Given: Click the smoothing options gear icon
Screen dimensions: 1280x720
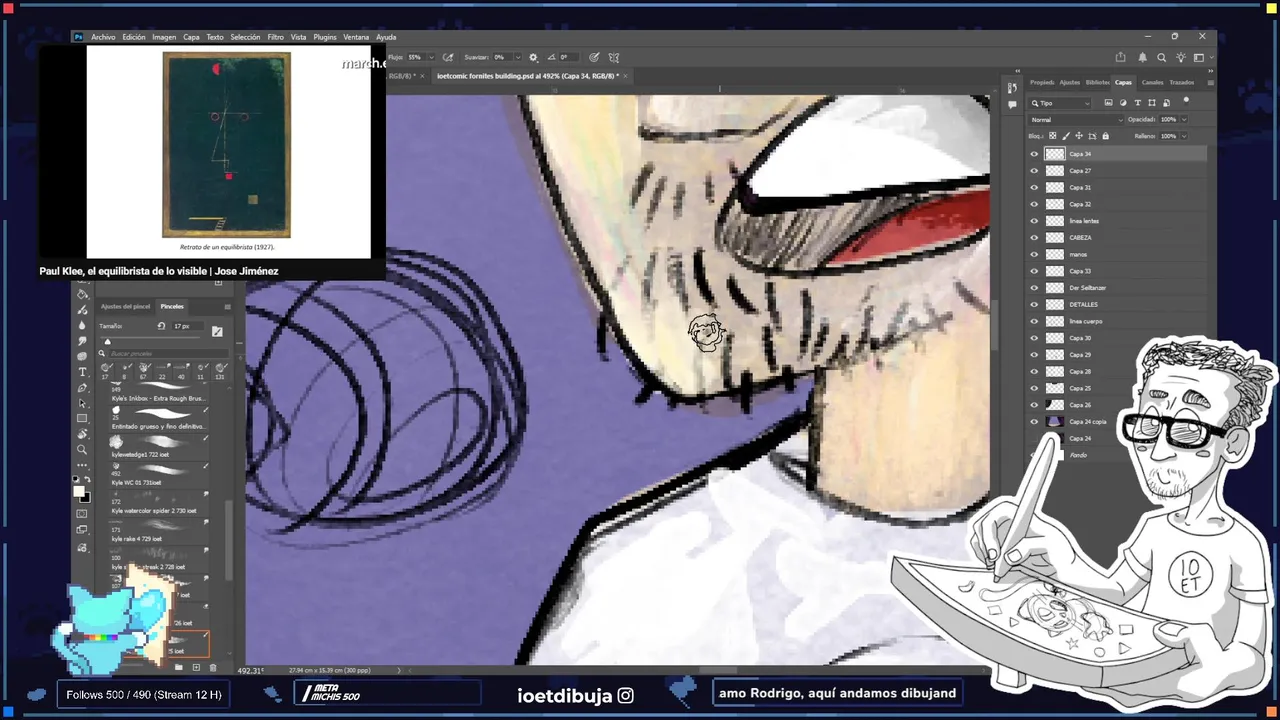Looking at the screenshot, I should click(533, 57).
